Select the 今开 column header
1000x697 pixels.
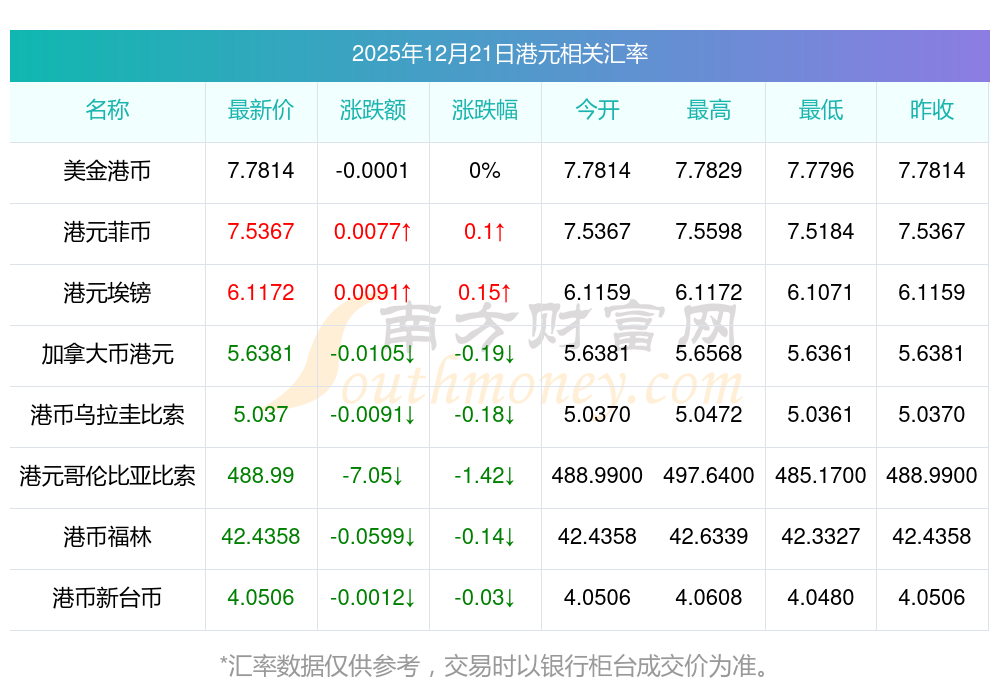click(x=597, y=110)
